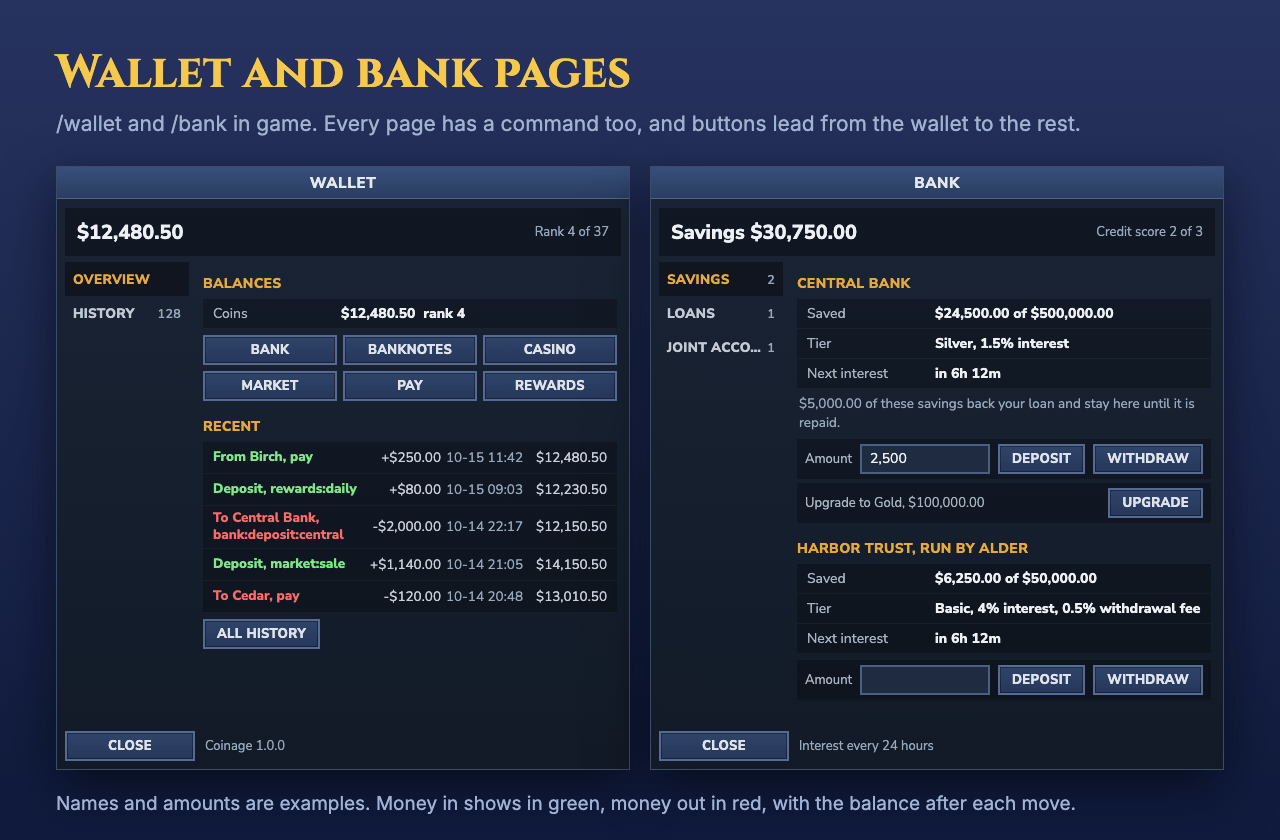Click the '$13,010.50' balance in Recent
Viewport: 1280px width, 840px height.
[x=571, y=597]
